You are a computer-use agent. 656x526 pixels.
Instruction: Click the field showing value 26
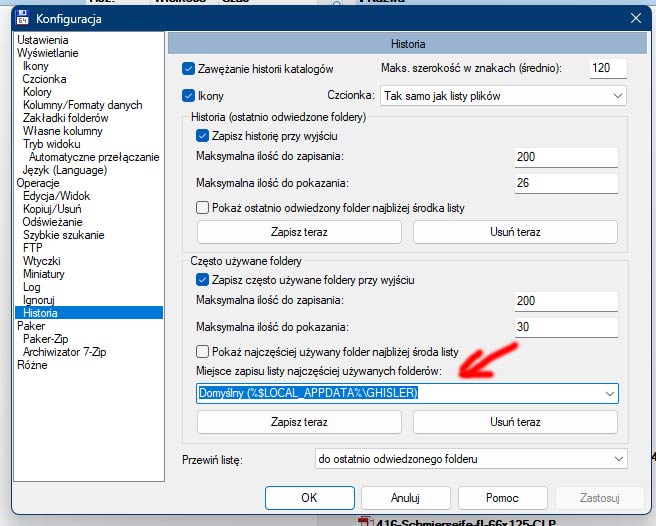pos(566,183)
